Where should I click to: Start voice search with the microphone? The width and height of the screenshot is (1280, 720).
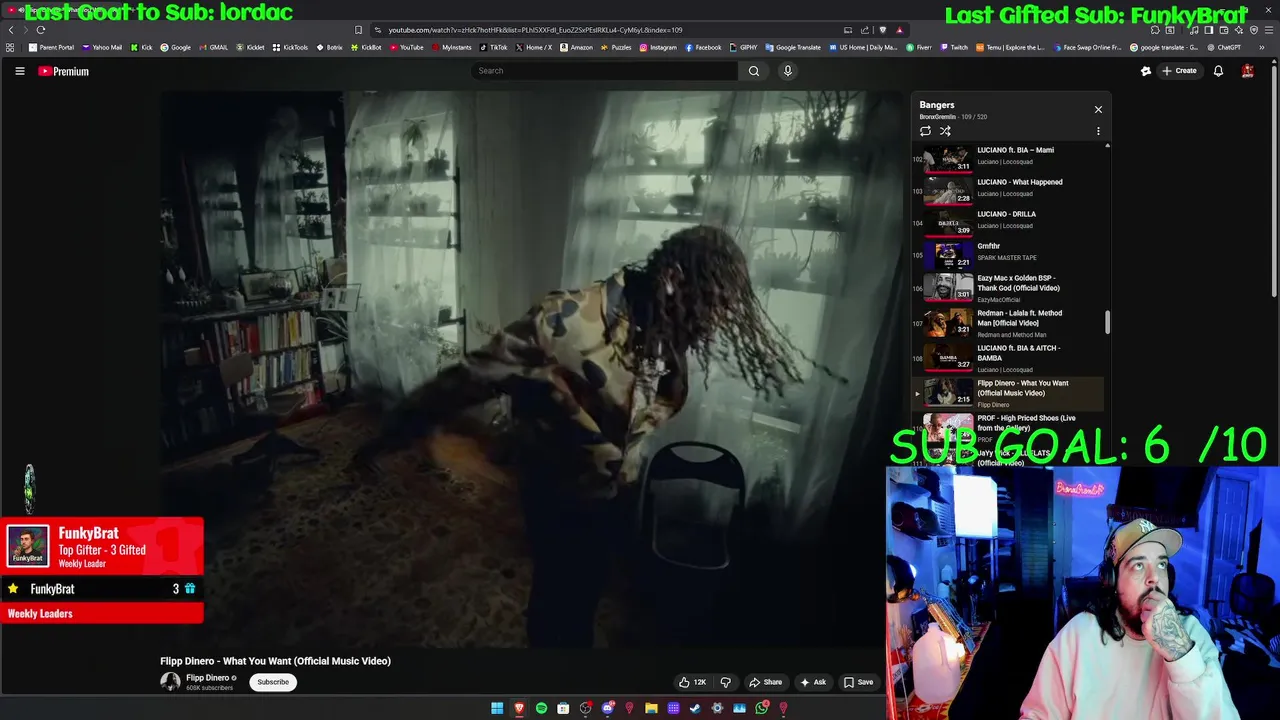click(788, 71)
